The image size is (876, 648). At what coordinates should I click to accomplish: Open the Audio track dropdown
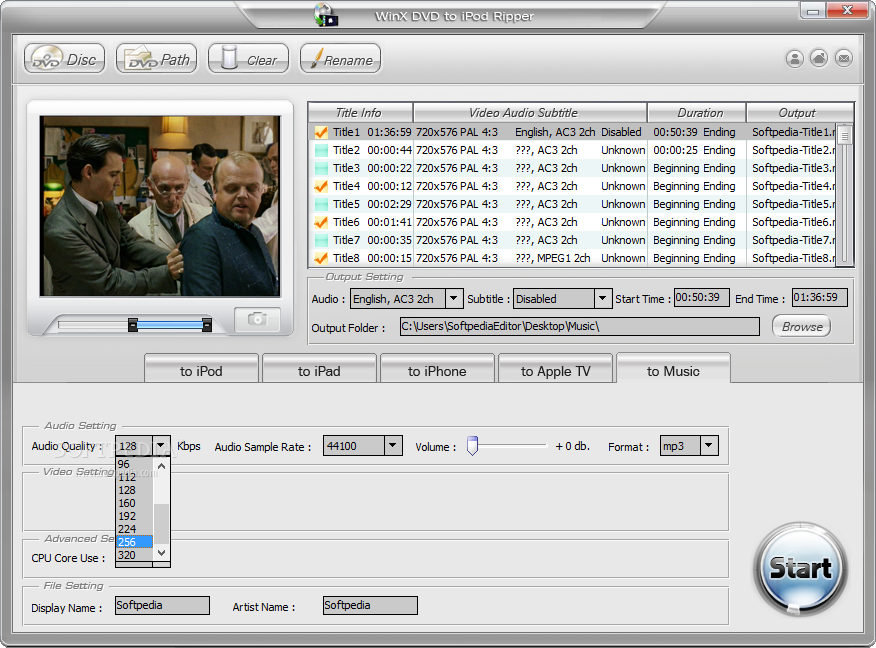coord(454,299)
